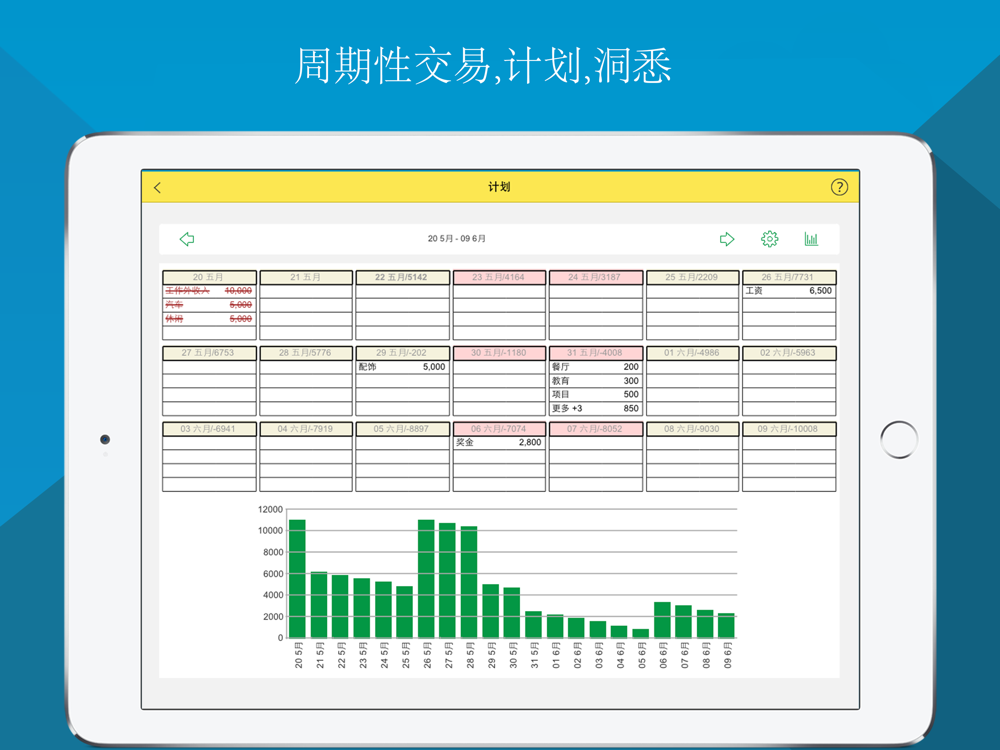Select the crossed-out 汽车 5,000 entry
This screenshot has width=1000, height=750.
tap(209, 305)
